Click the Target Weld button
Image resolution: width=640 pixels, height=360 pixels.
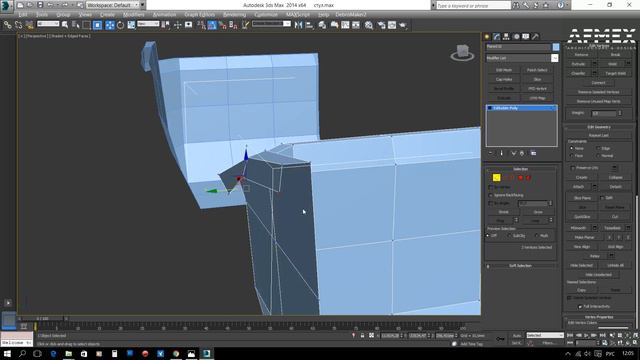click(x=616, y=73)
